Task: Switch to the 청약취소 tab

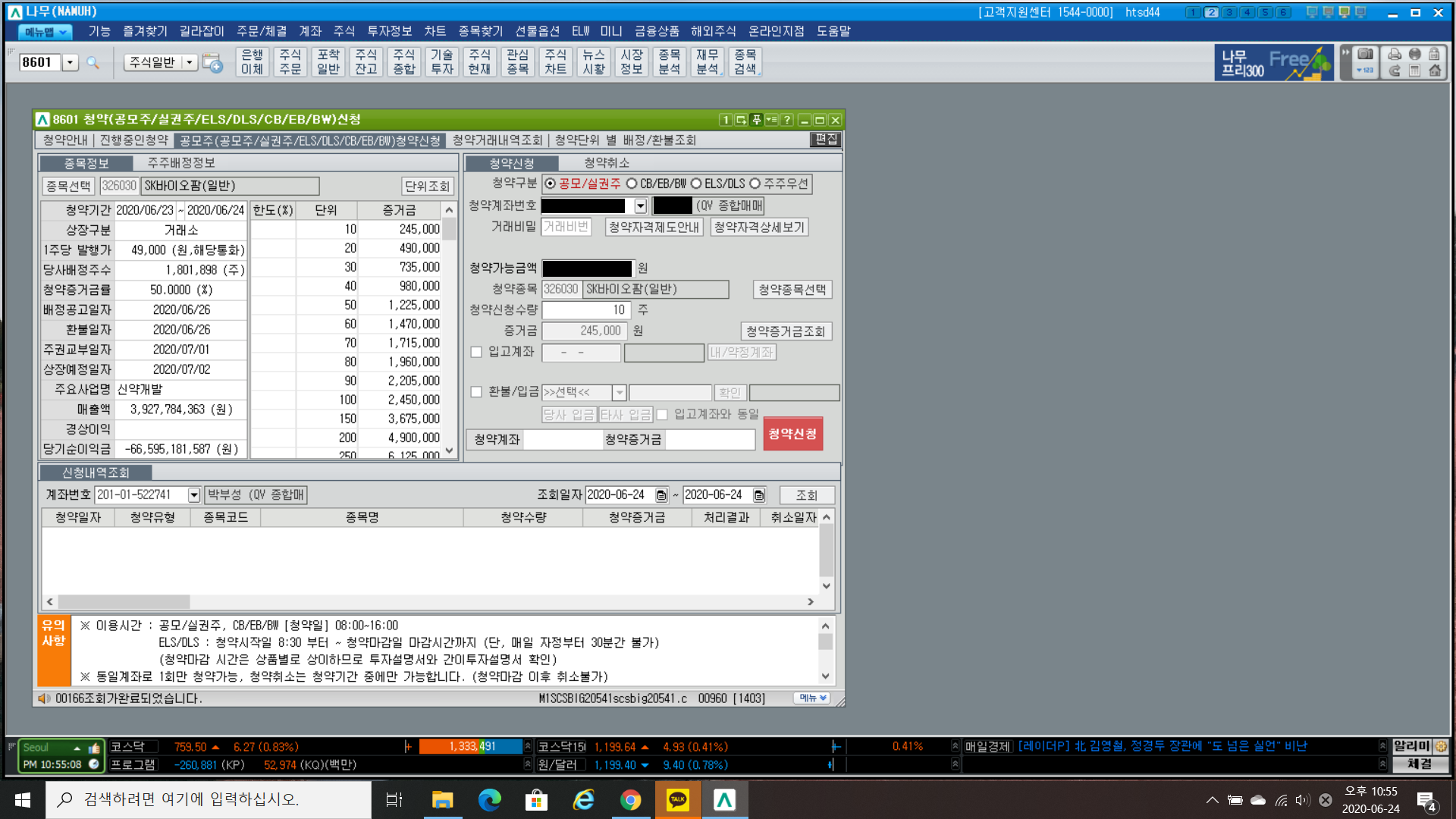Action: coord(607,163)
